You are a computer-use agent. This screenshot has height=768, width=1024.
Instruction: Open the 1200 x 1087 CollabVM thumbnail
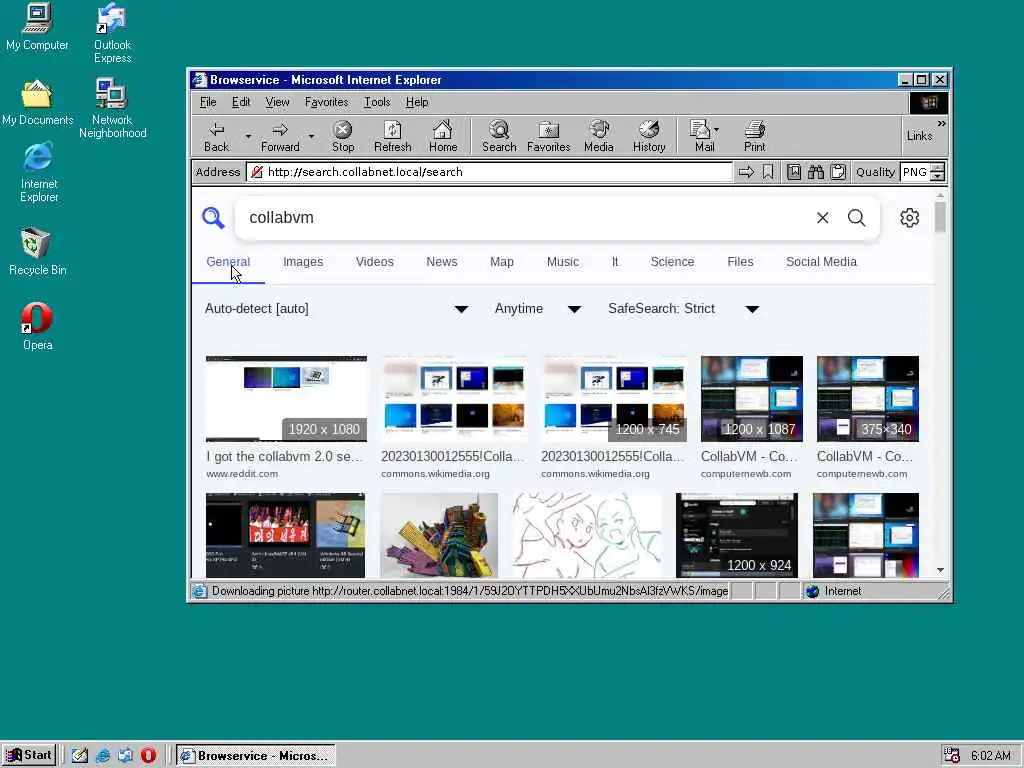[x=752, y=399]
